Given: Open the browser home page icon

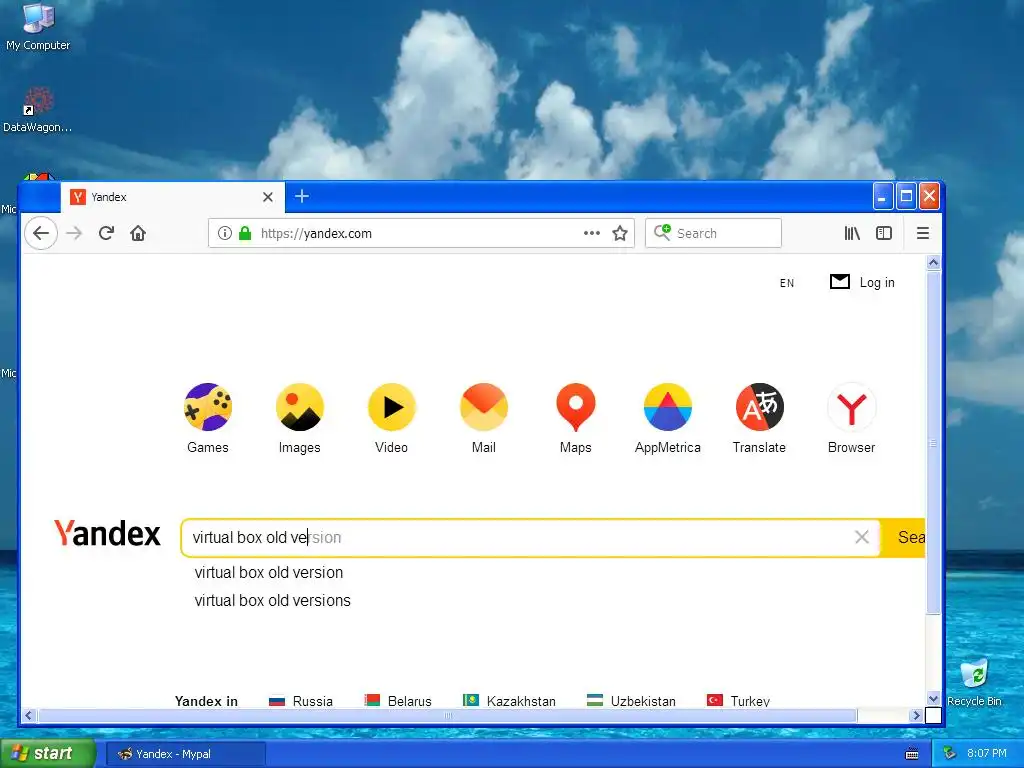Looking at the screenshot, I should point(138,233).
